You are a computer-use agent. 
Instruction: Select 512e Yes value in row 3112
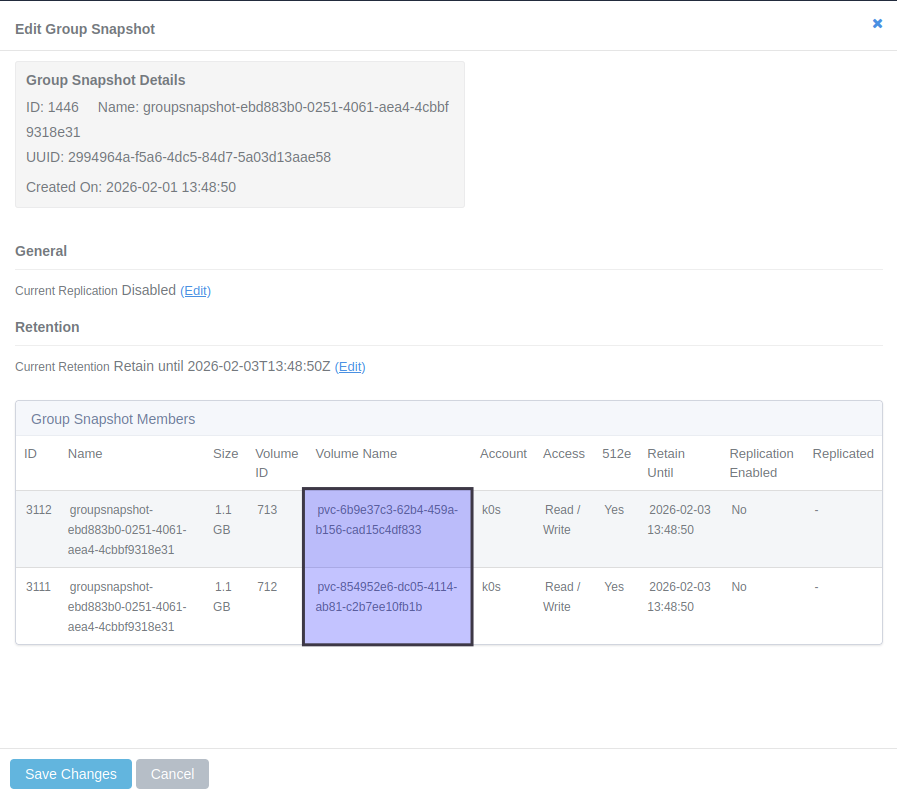point(614,510)
